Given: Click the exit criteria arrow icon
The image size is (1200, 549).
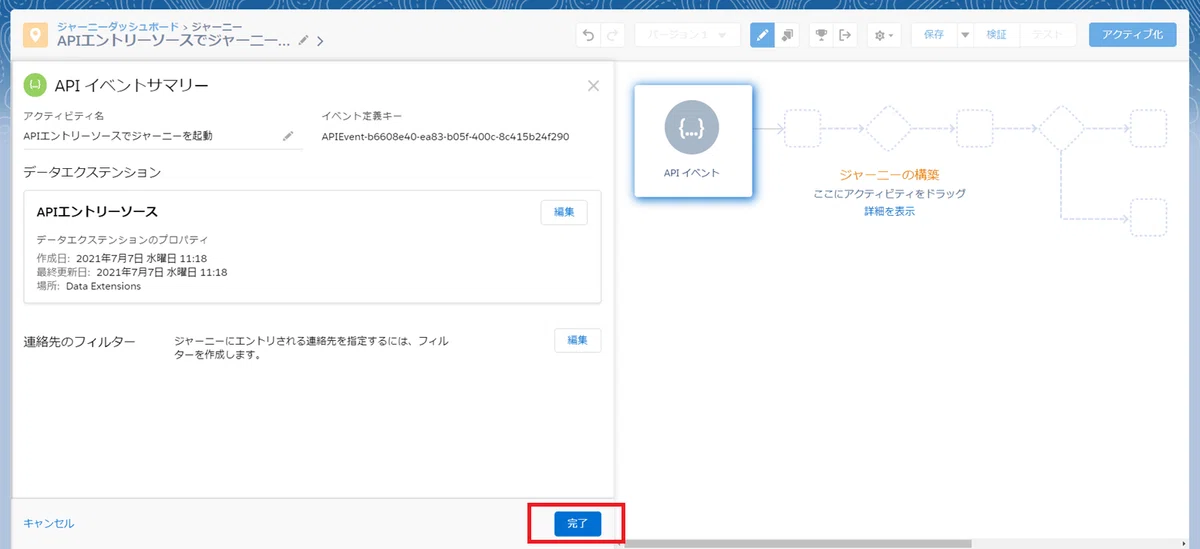Looking at the screenshot, I should coord(845,35).
